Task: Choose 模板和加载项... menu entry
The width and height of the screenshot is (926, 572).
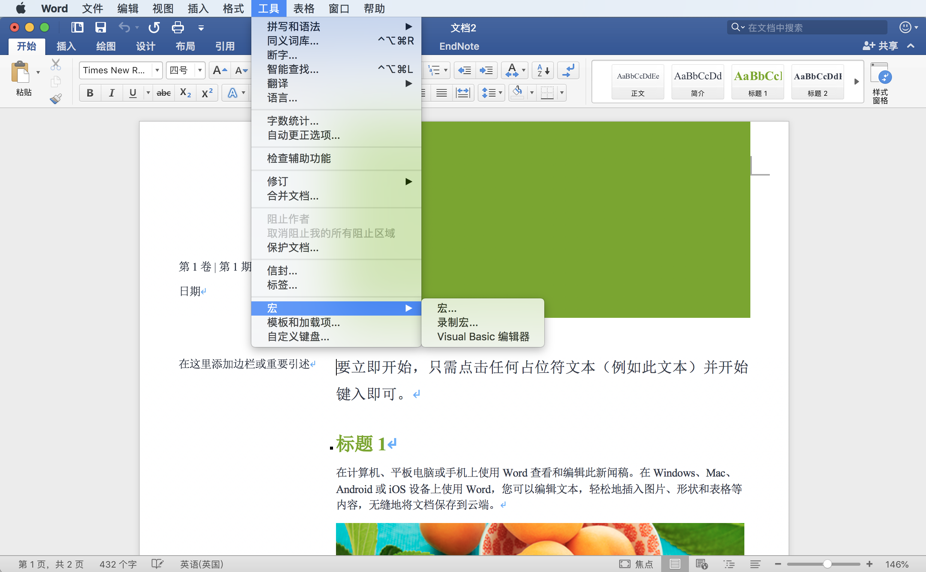Action: point(336,322)
